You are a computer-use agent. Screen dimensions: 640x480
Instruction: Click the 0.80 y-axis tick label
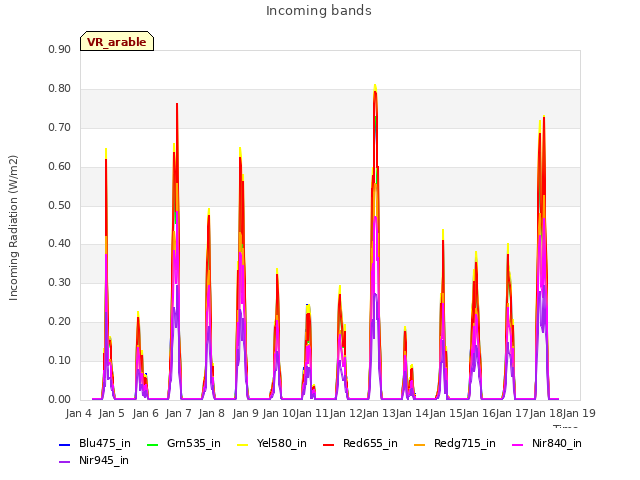60,89
